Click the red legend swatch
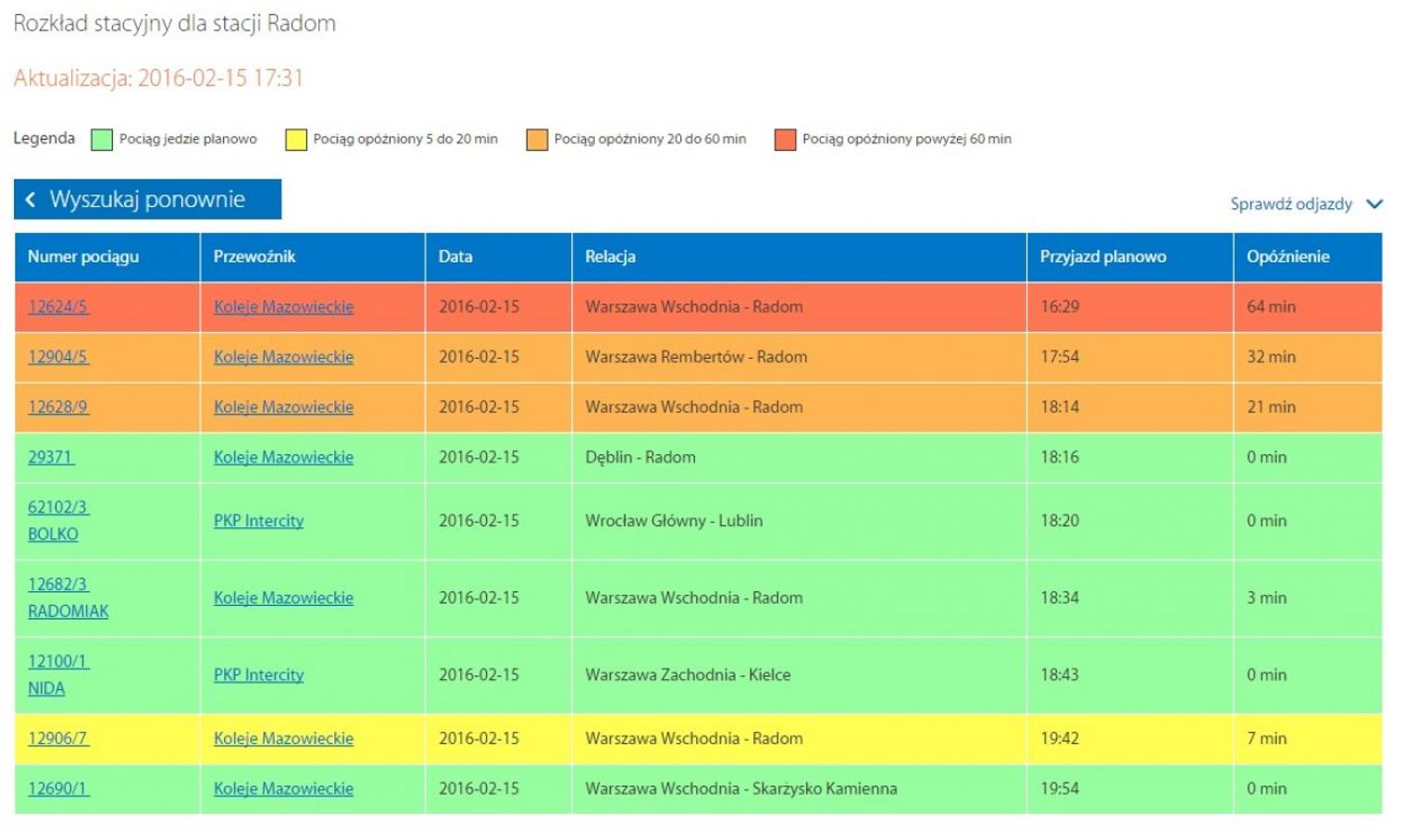 point(785,140)
